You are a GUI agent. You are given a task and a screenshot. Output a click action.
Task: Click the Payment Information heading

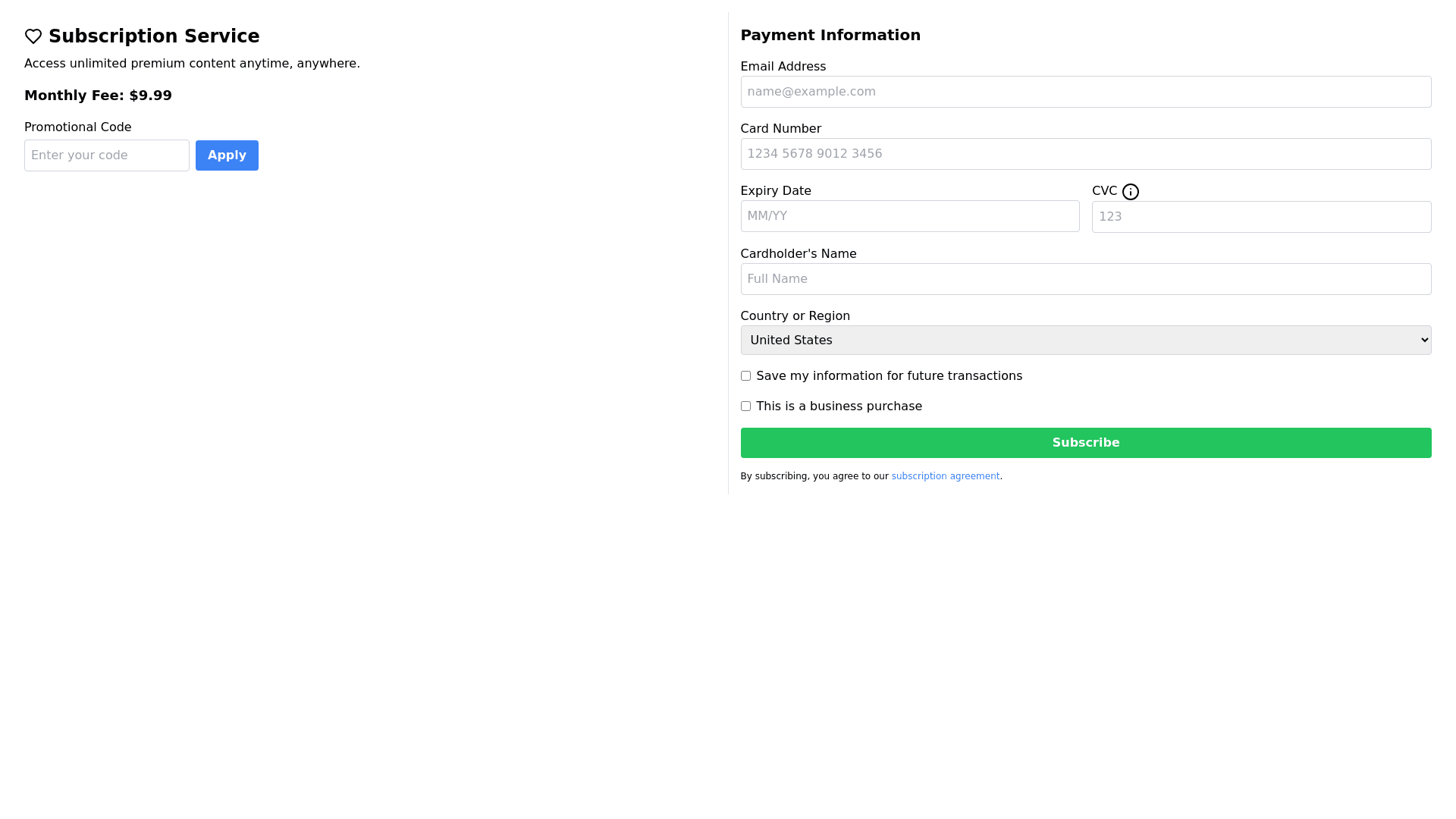830,35
